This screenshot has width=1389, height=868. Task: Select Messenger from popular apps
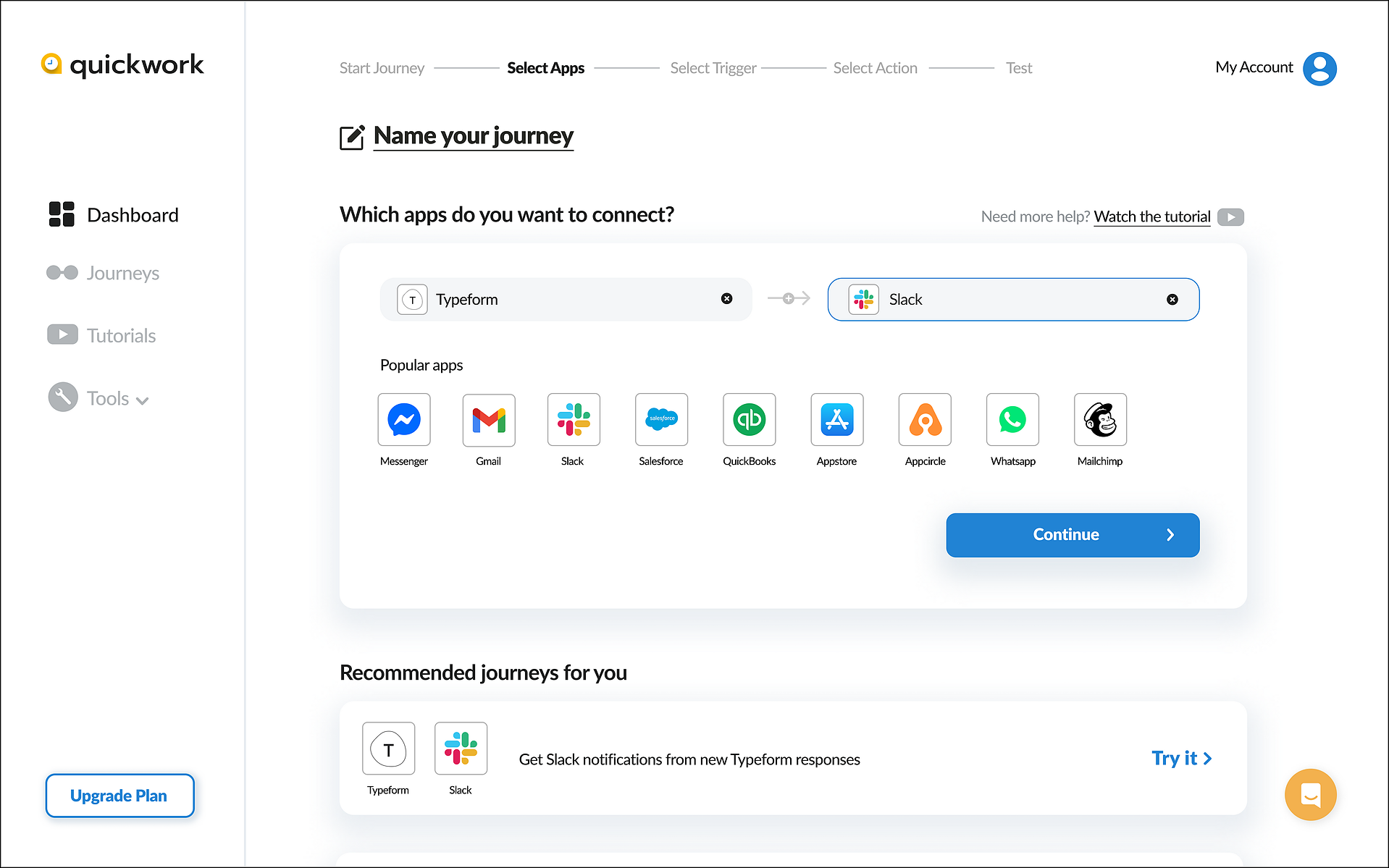(404, 419)
